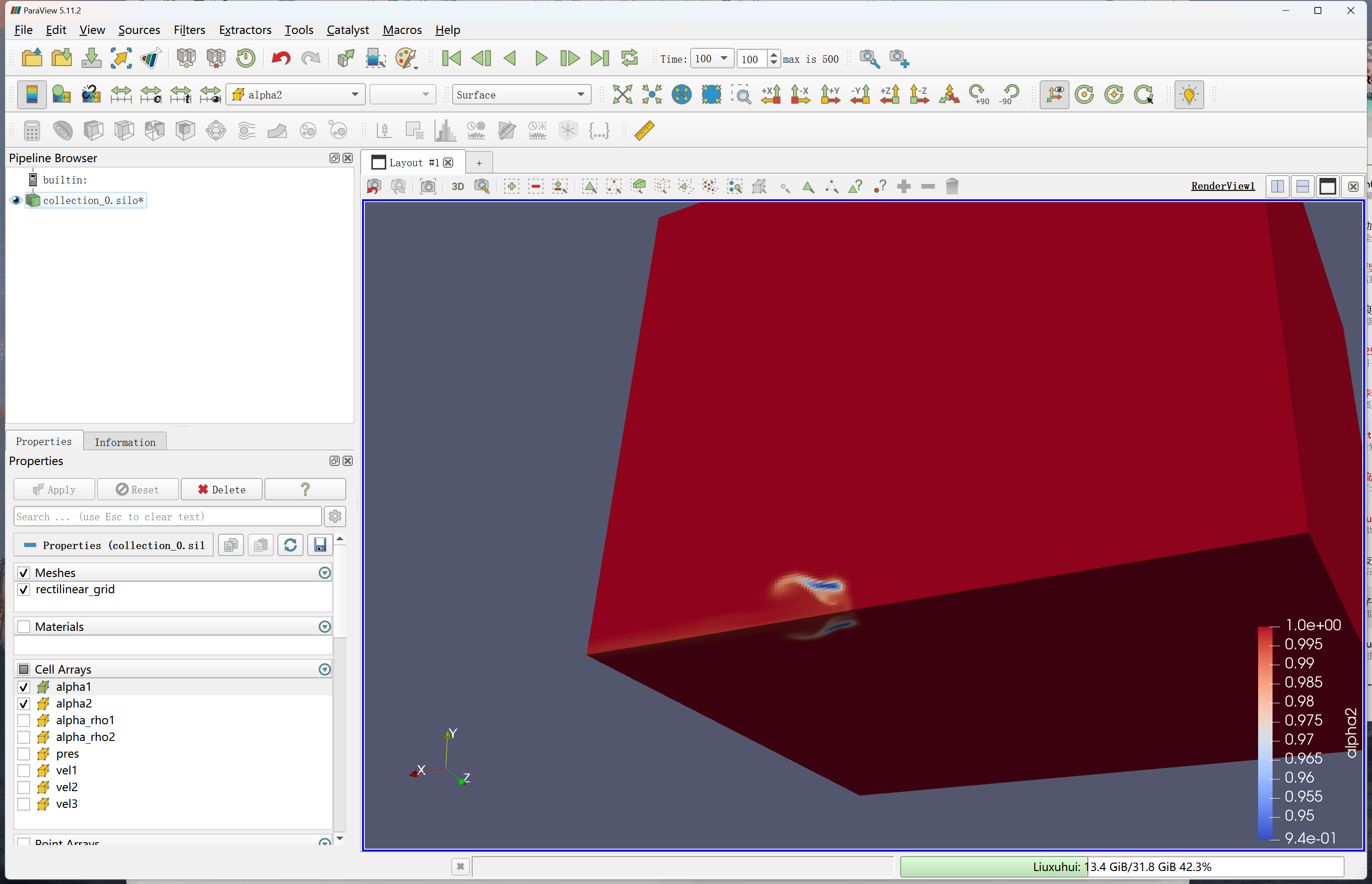Toggle the light kit bulb icon

[x=1189, y=94]
